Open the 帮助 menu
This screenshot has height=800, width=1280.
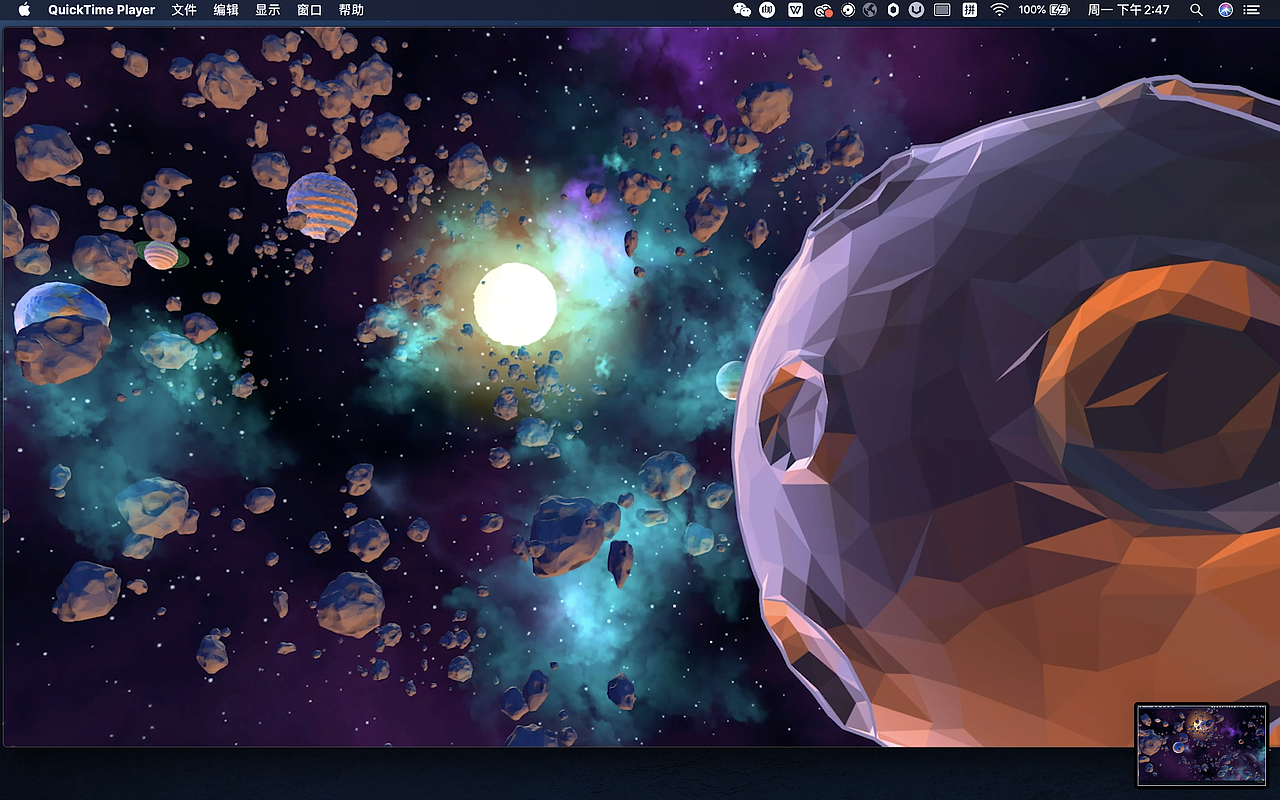pos(351,10)
